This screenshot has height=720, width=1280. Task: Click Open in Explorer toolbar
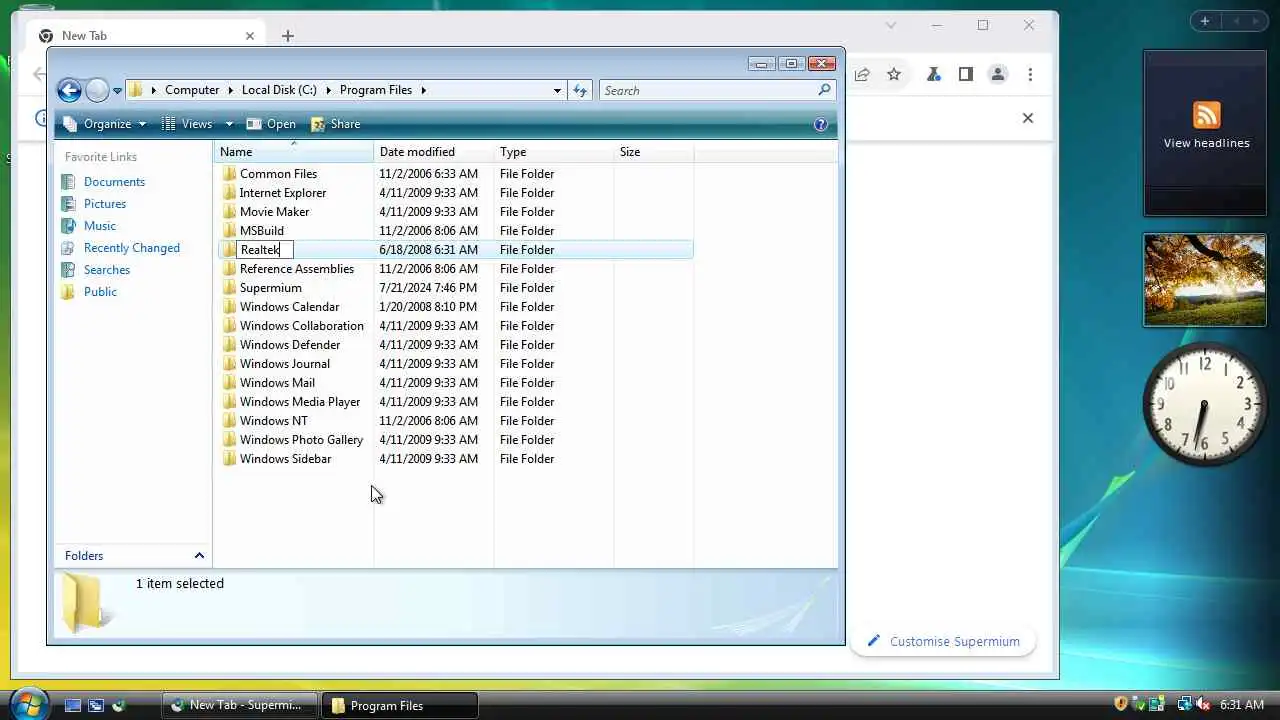pyautogui.click(x=271, y=124)
